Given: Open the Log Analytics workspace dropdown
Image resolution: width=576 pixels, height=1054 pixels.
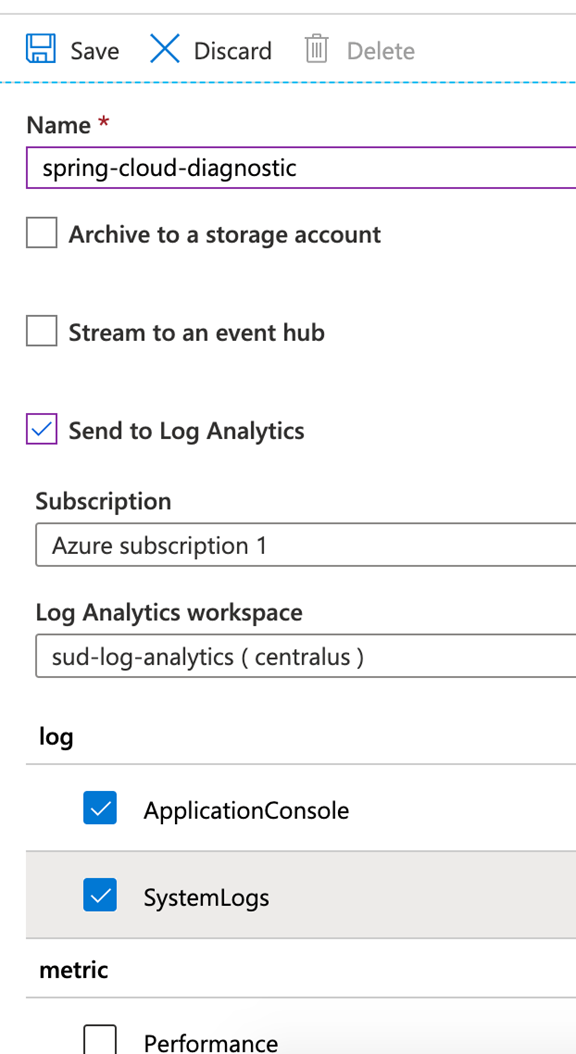Looking at the screenshot, I should click(x=306, y=656).
